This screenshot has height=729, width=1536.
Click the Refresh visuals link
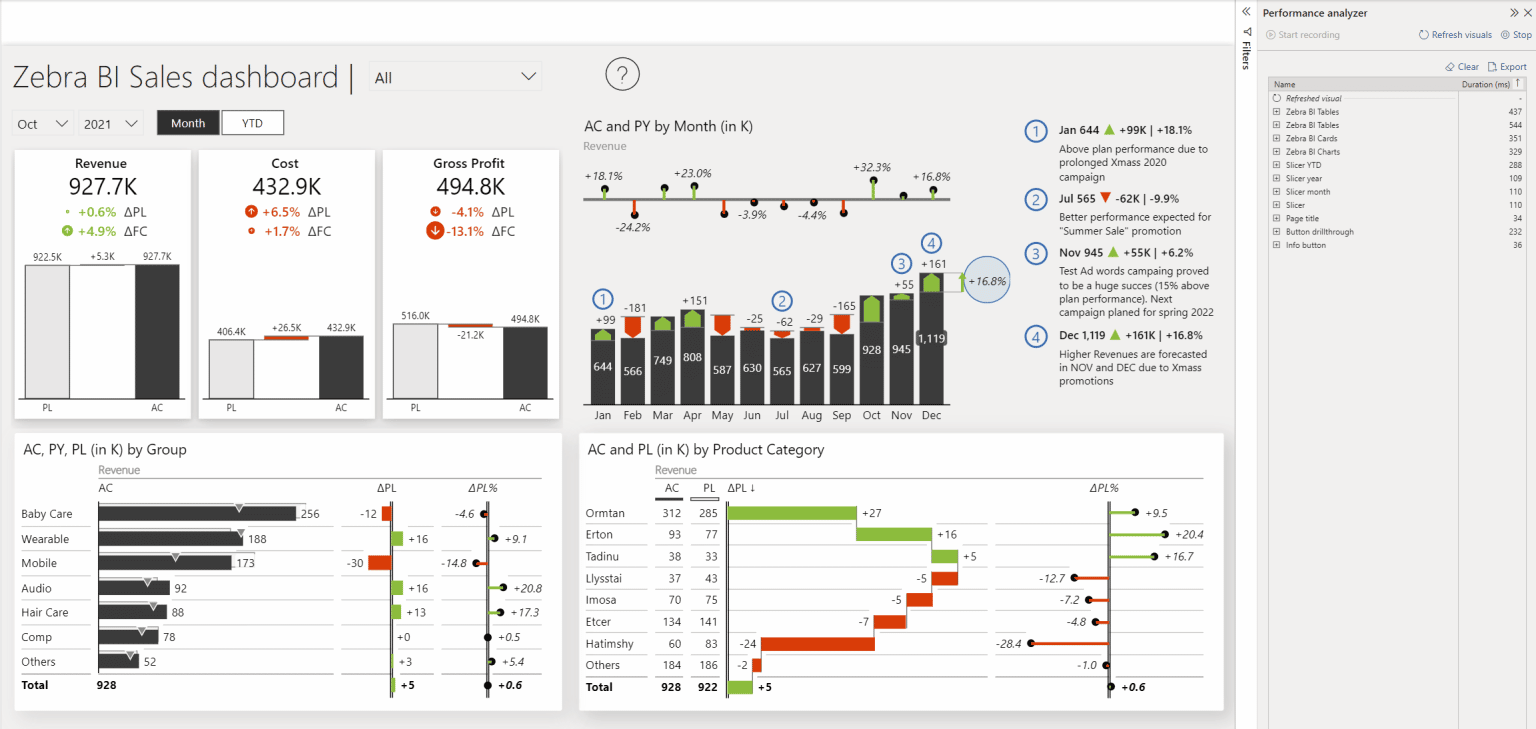point(1455,34)
